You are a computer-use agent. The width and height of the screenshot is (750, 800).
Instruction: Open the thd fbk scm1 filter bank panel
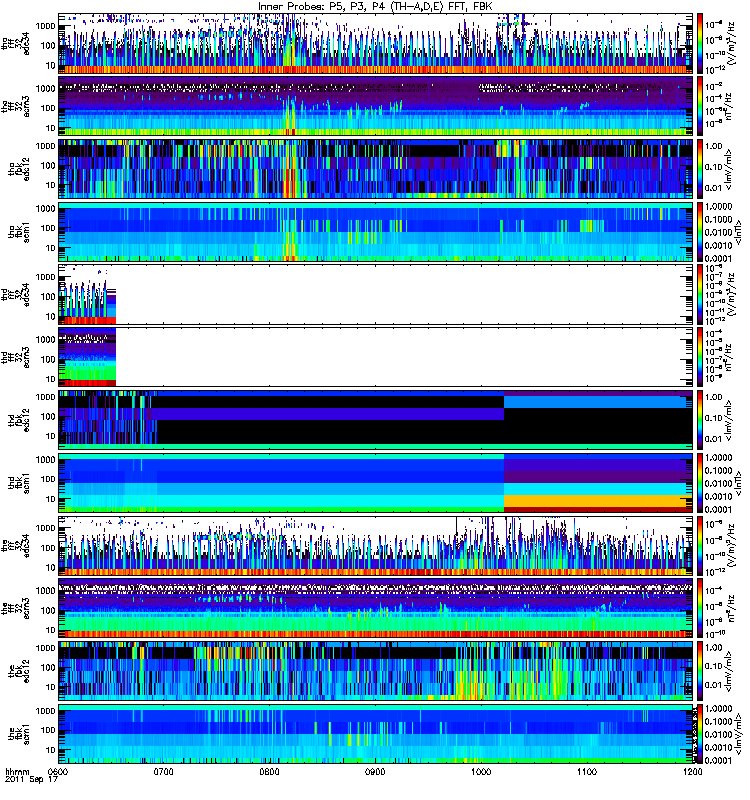(375, 483)
